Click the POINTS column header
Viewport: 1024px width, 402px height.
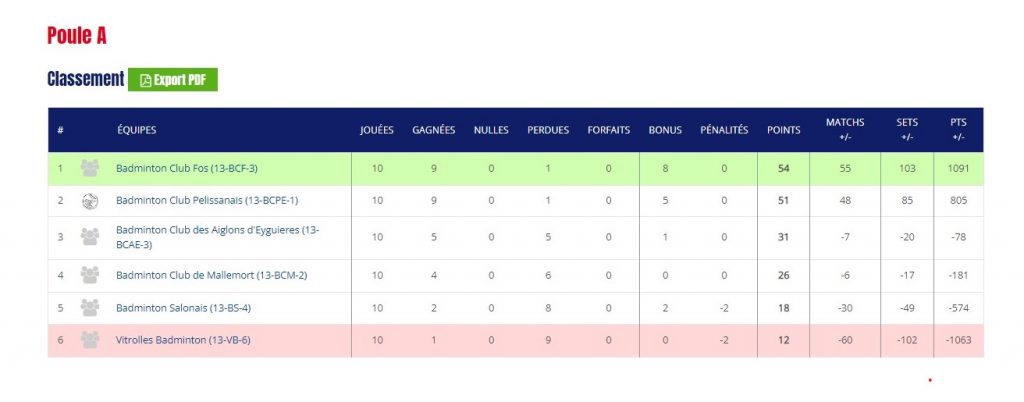click(784, 130)
